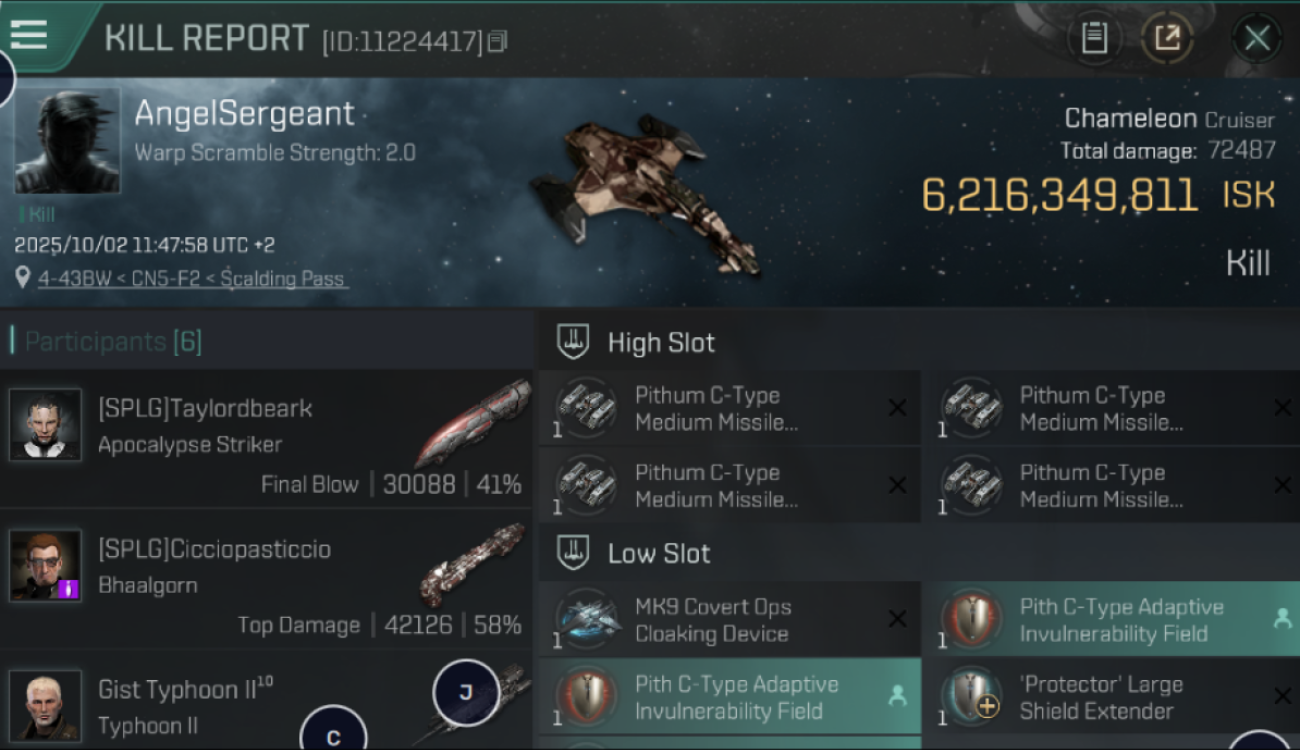Open AngelSergeant's character portrait
1300x750 pixels.
67,141
